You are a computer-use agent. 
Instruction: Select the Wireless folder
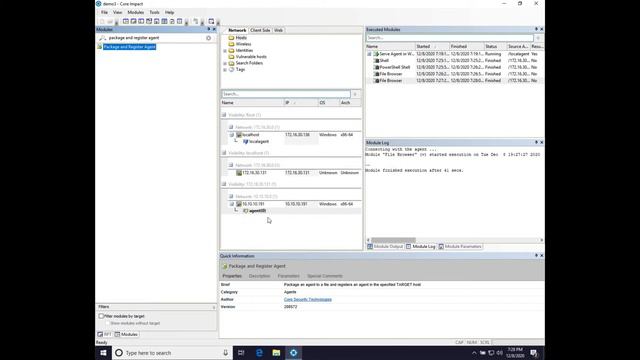tap(243, 44)
